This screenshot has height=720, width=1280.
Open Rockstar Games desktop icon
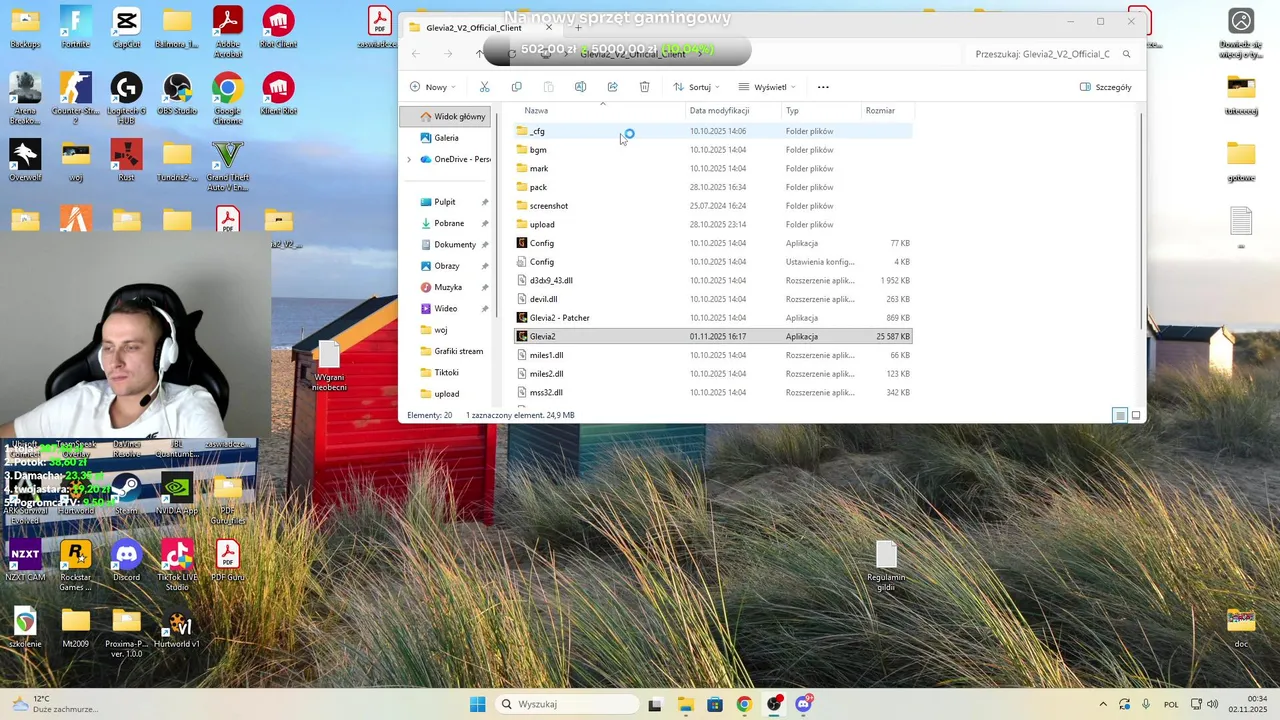coord(76,564)
